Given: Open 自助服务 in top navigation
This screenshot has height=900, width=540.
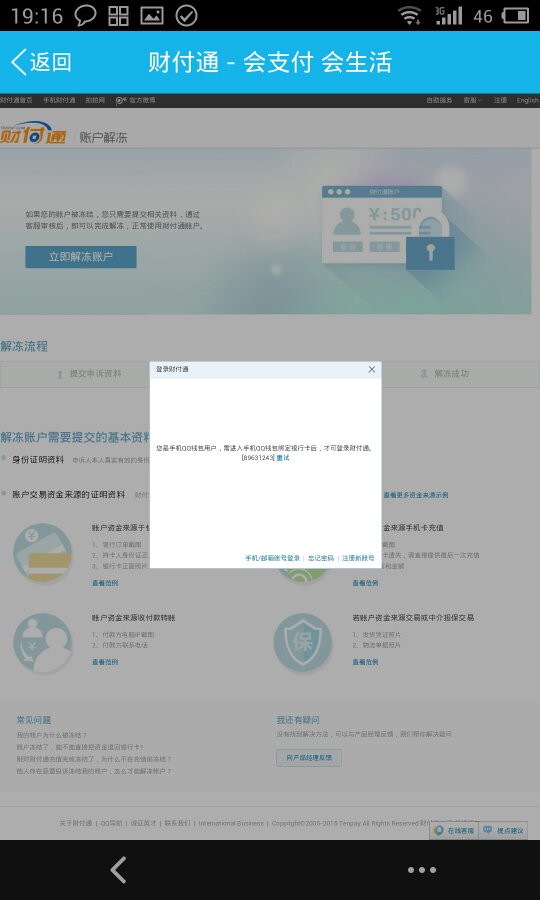Looking at the screenshot, I should click(x=439, y=100).
